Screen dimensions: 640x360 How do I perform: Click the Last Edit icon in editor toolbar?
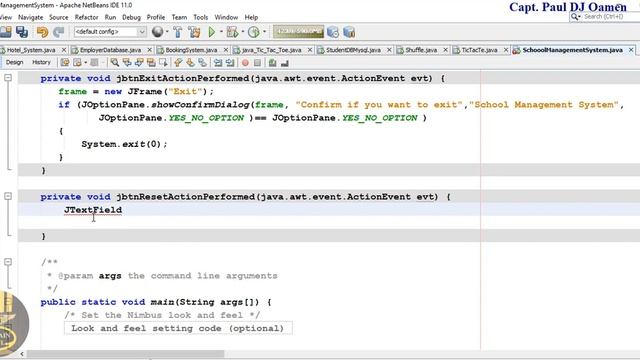click(x=65, y=63)
